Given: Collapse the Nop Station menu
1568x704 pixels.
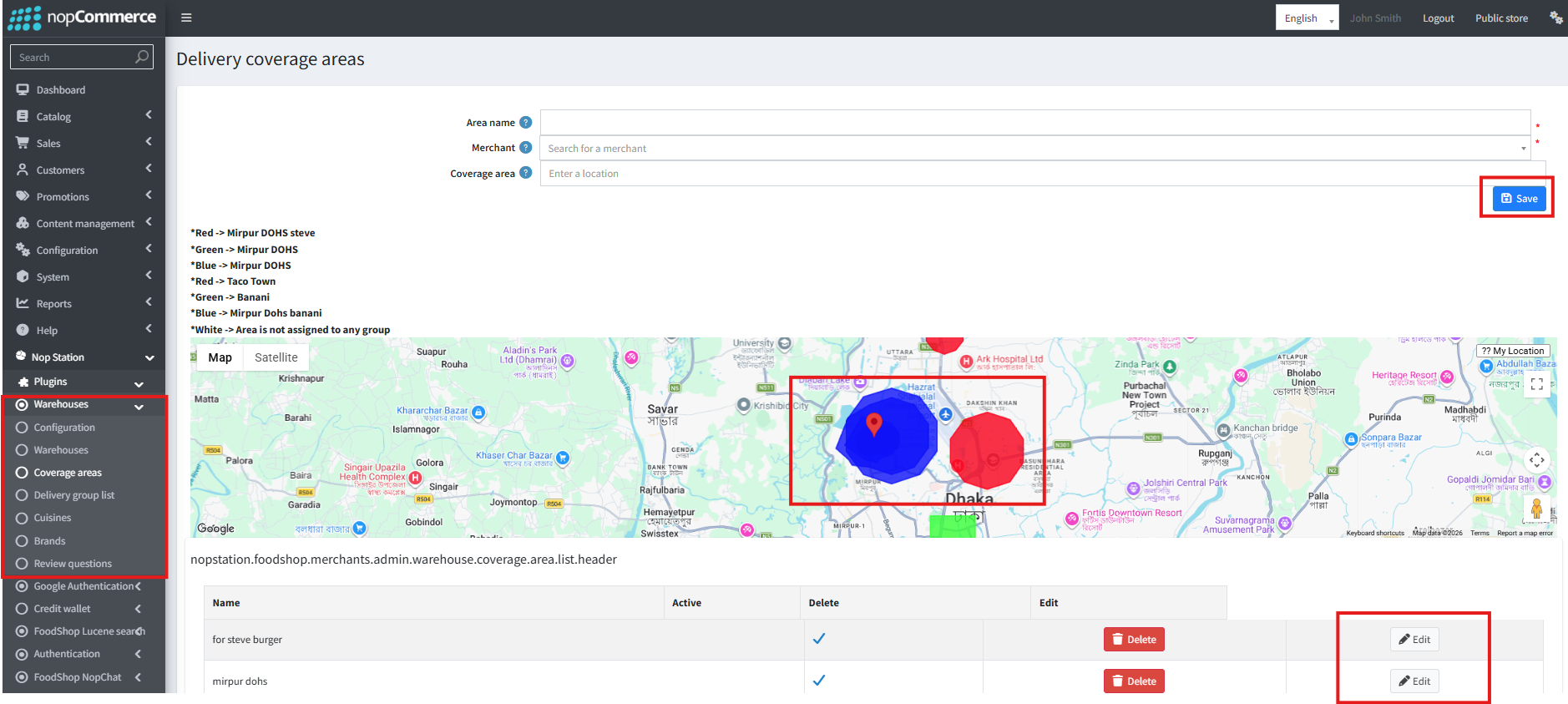Looking at the screenshot, I should (83, 357).
